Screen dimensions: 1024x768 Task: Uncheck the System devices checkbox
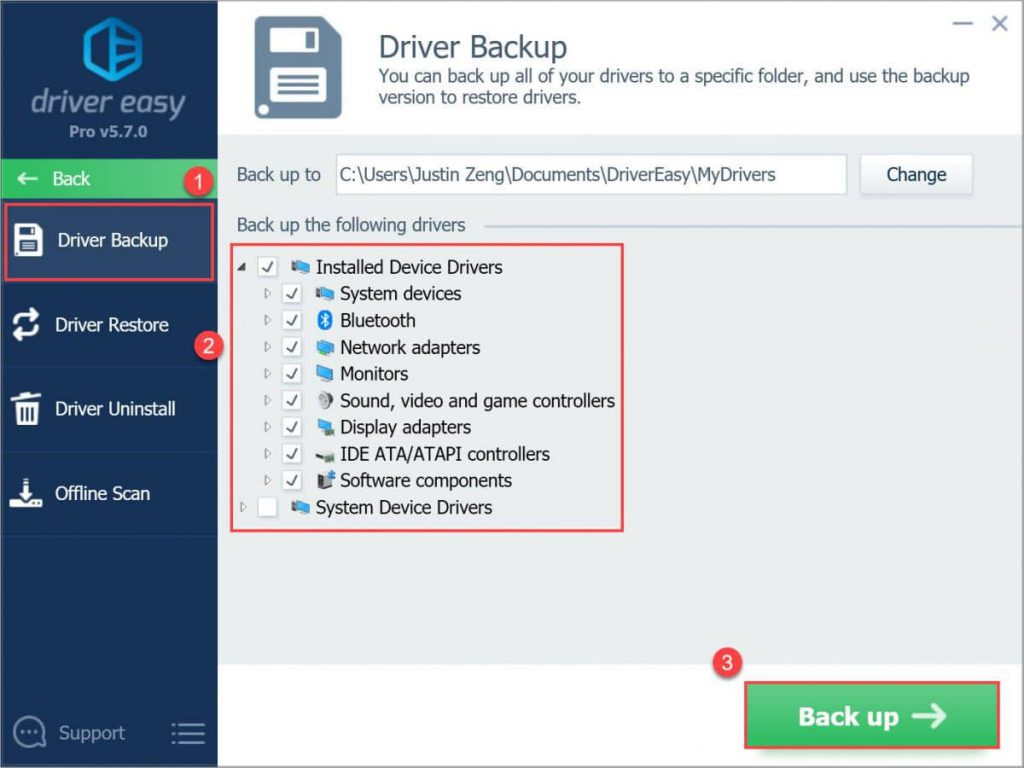click(291, 294)
